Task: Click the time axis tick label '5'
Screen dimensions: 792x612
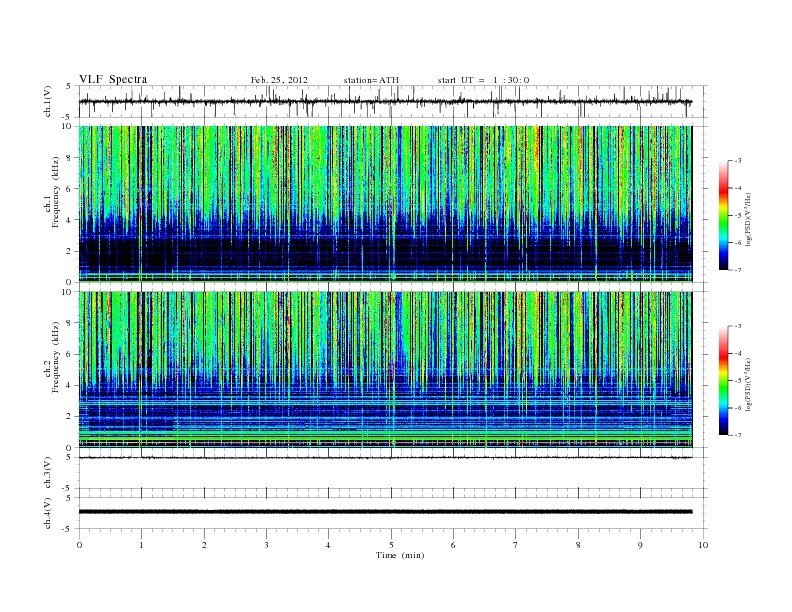Action: [x=391, y=545]
